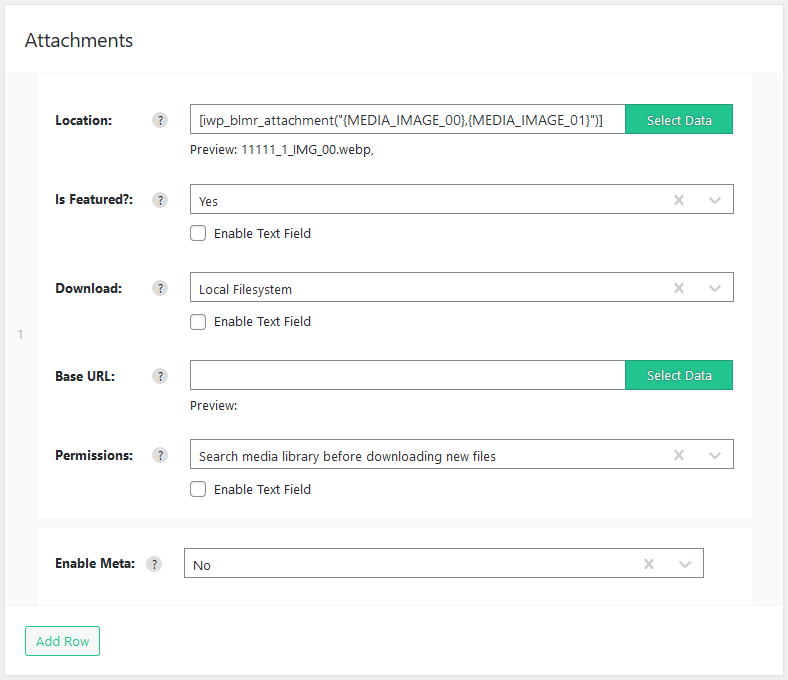View the Permissions help question mark

pos(160,455)
